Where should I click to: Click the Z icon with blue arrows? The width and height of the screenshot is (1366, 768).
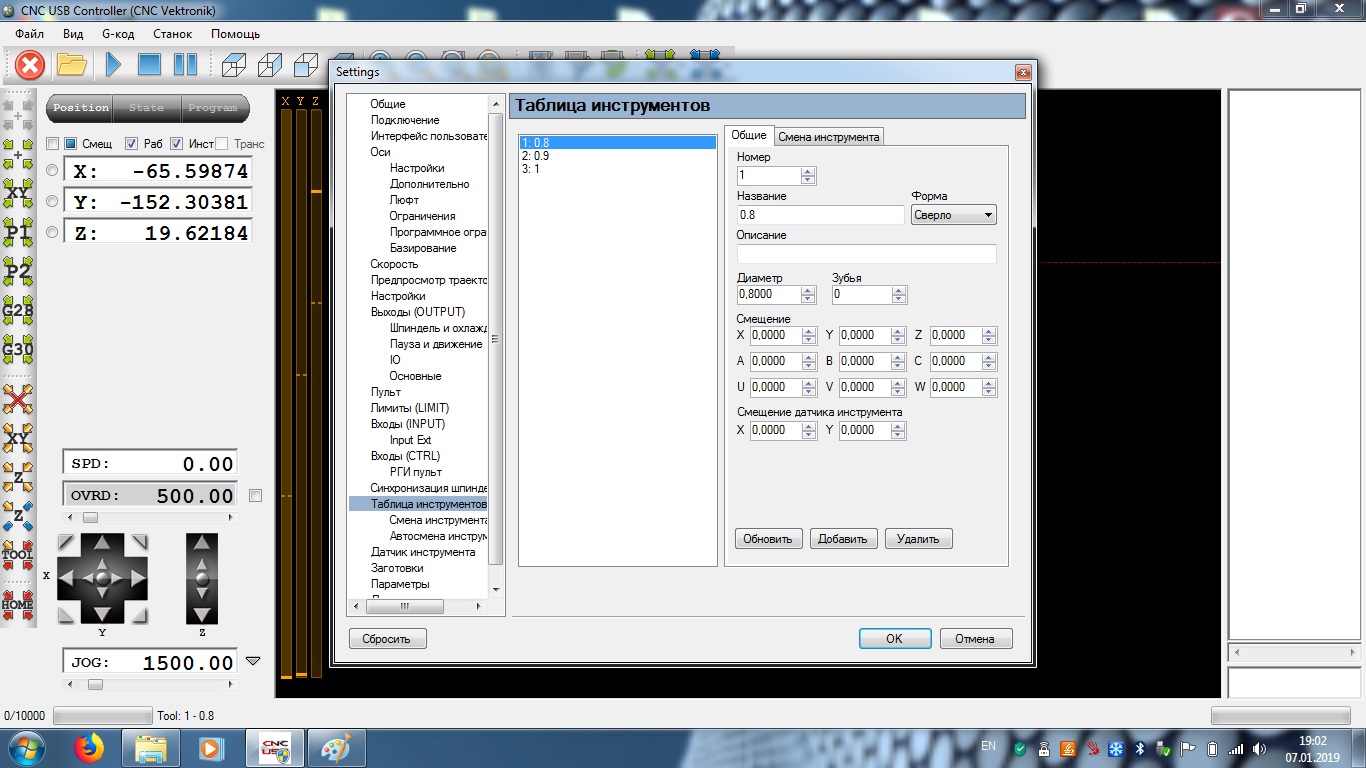coord(18,516)
